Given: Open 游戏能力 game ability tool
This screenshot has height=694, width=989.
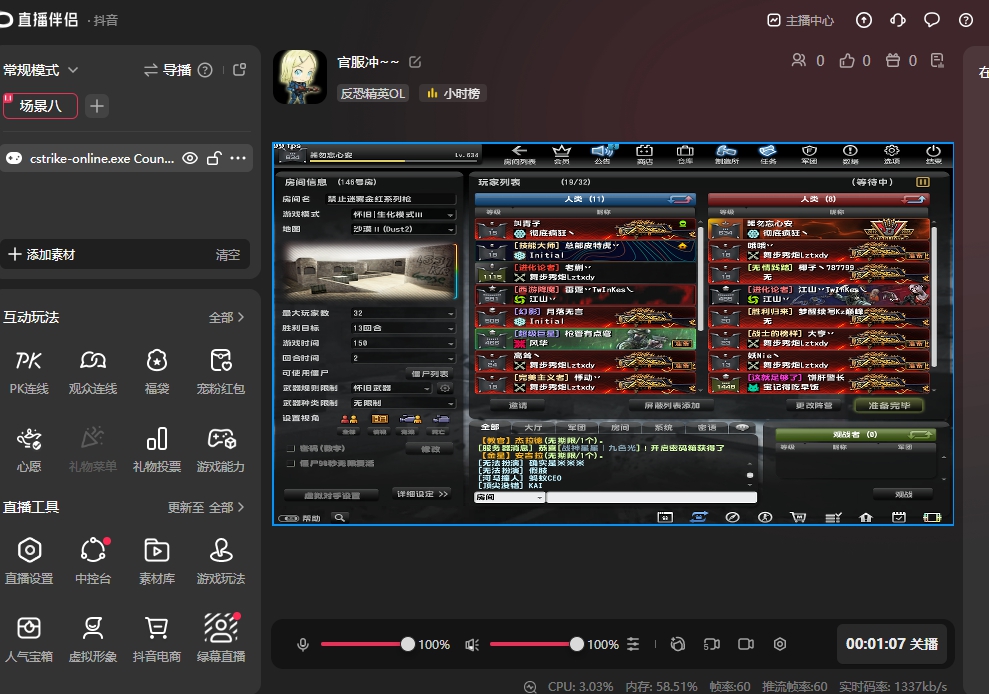Looking at the screenshot, I should pyautogui.click(x=221, y=450).
